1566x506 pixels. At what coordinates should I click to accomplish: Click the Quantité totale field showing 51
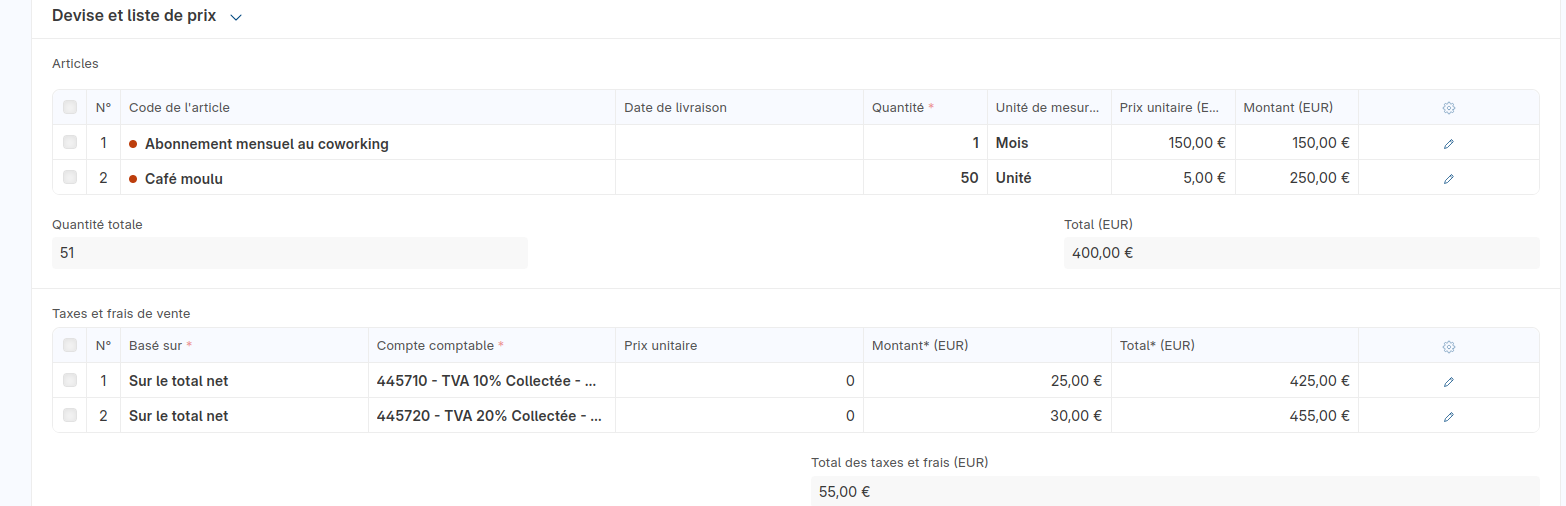click(290, 253)
